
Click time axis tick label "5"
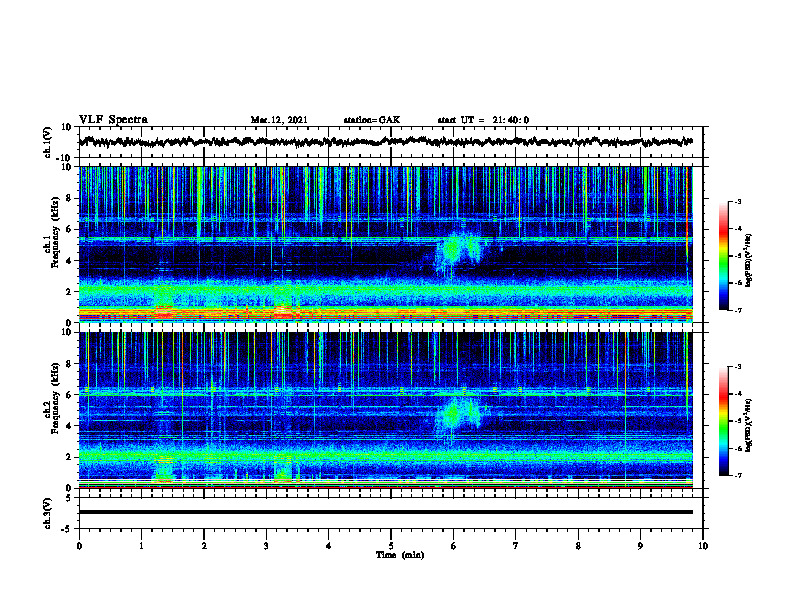pos(391,546)
